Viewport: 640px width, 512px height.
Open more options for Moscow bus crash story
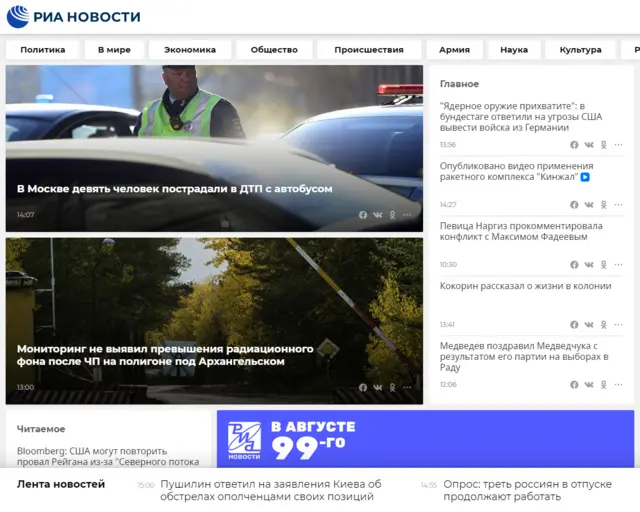click(407, 215)
